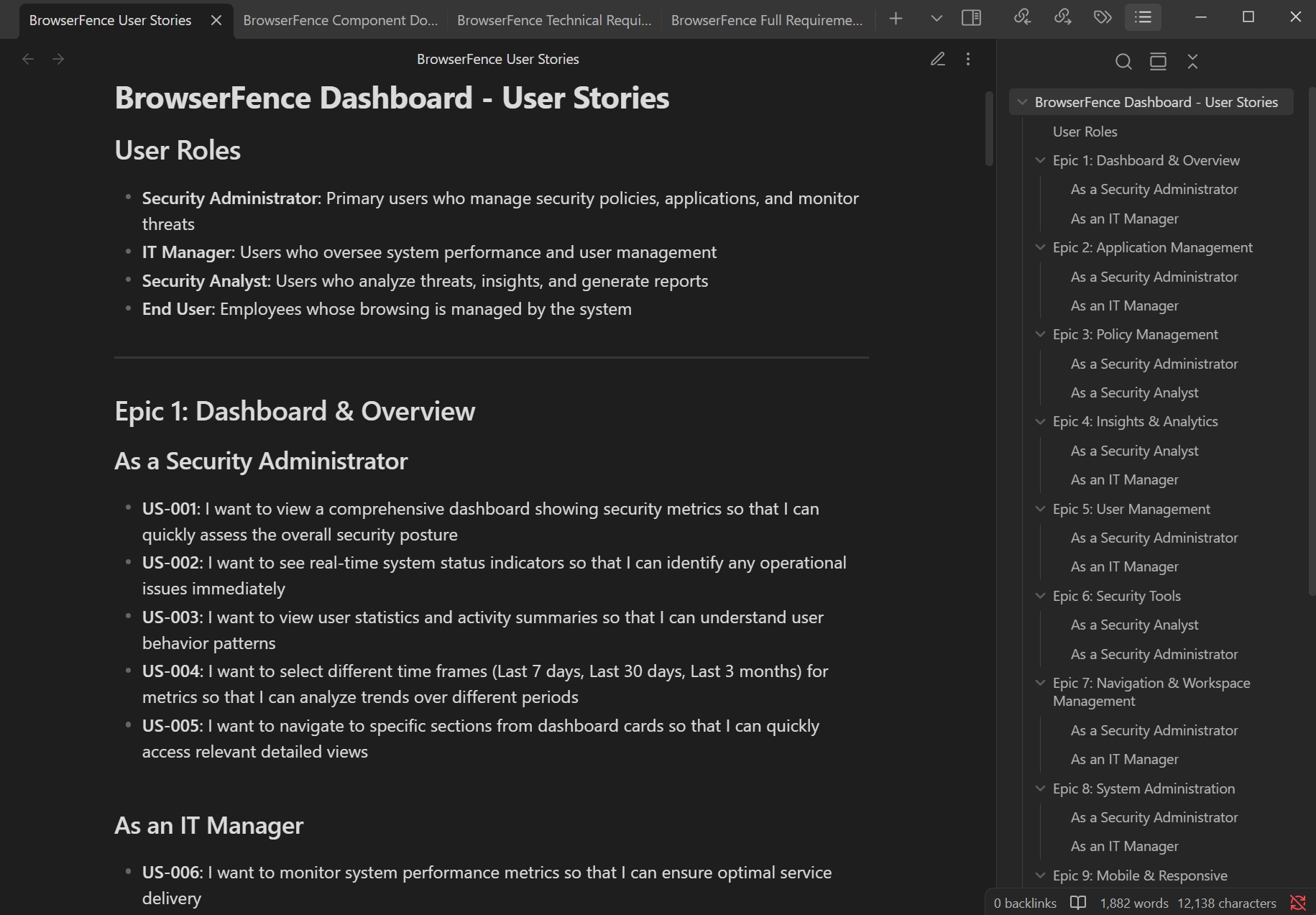Open a new tab with the plus icon
This screenshot has height=915, width=1316.
896,19
